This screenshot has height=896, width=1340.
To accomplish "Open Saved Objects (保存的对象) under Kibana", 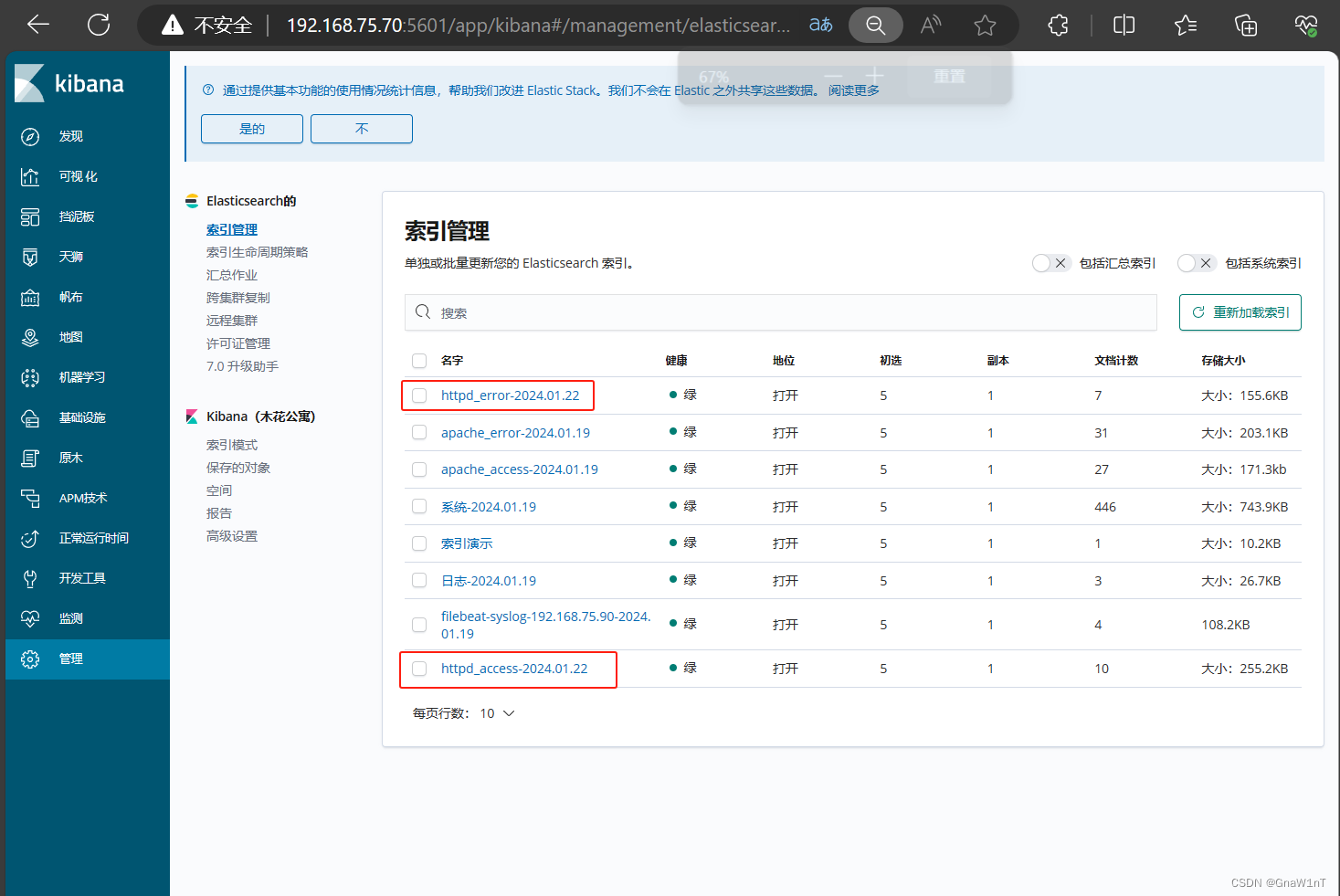I will [x=238, y=468].
